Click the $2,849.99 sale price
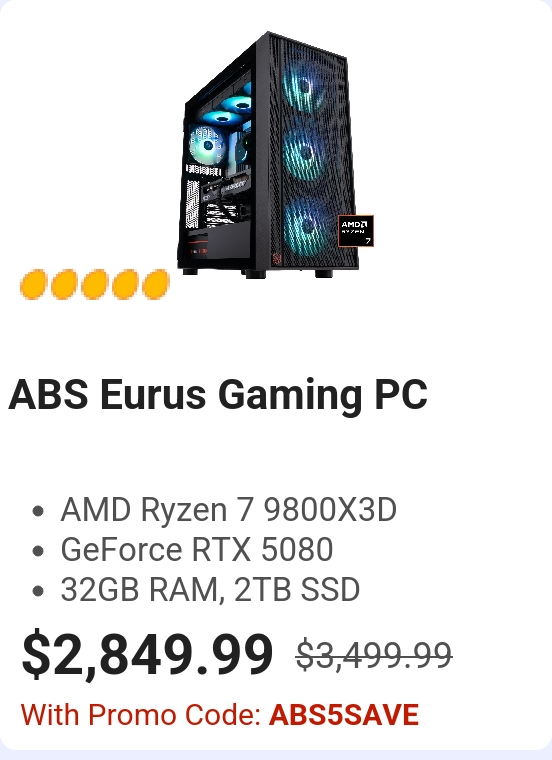The height and width of the screenshot is (760, 552). pyautogui.click(x=147, y=654)
